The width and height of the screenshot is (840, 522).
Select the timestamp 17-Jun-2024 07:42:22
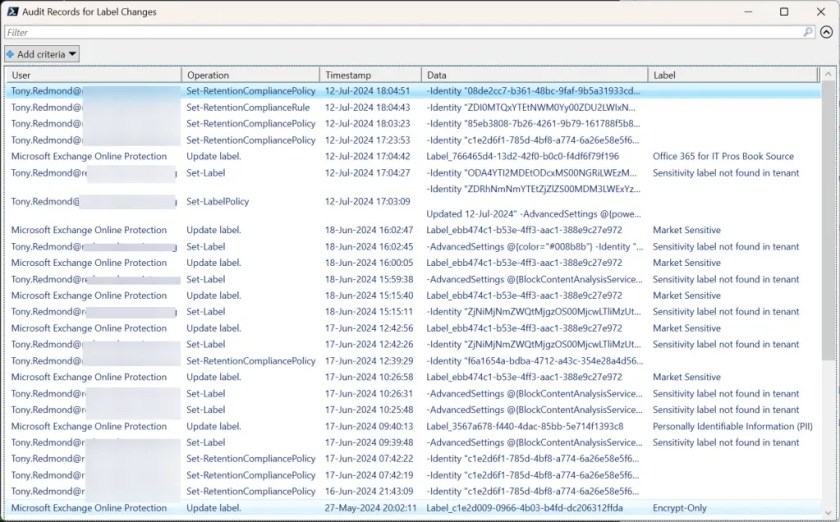click(x=369, y=459)
